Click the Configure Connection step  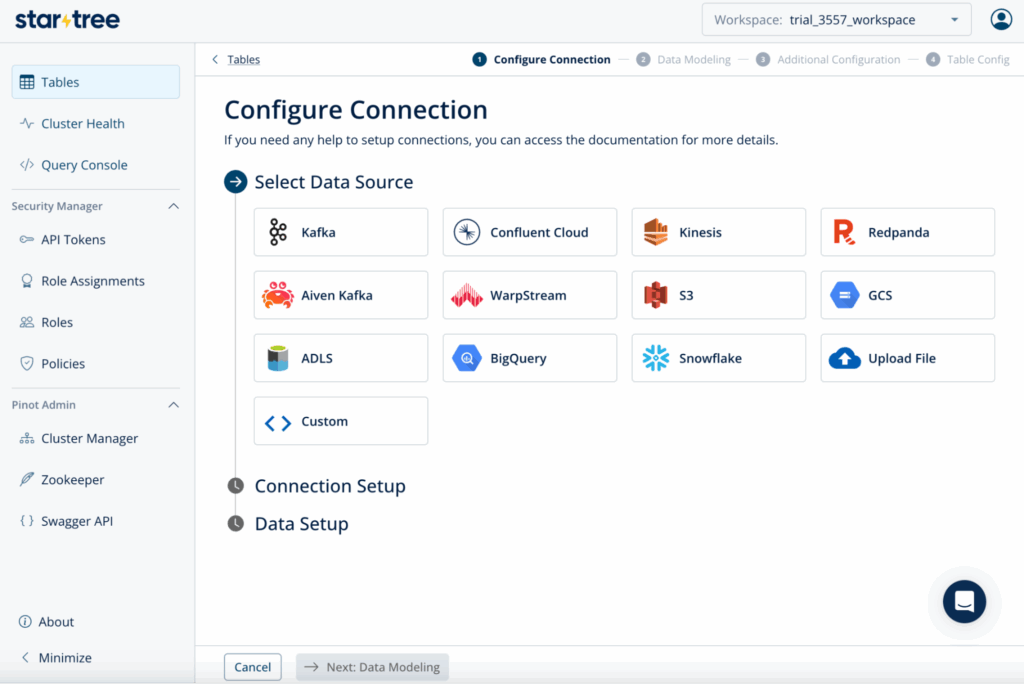pyautogui.click(x=541, y=59)
